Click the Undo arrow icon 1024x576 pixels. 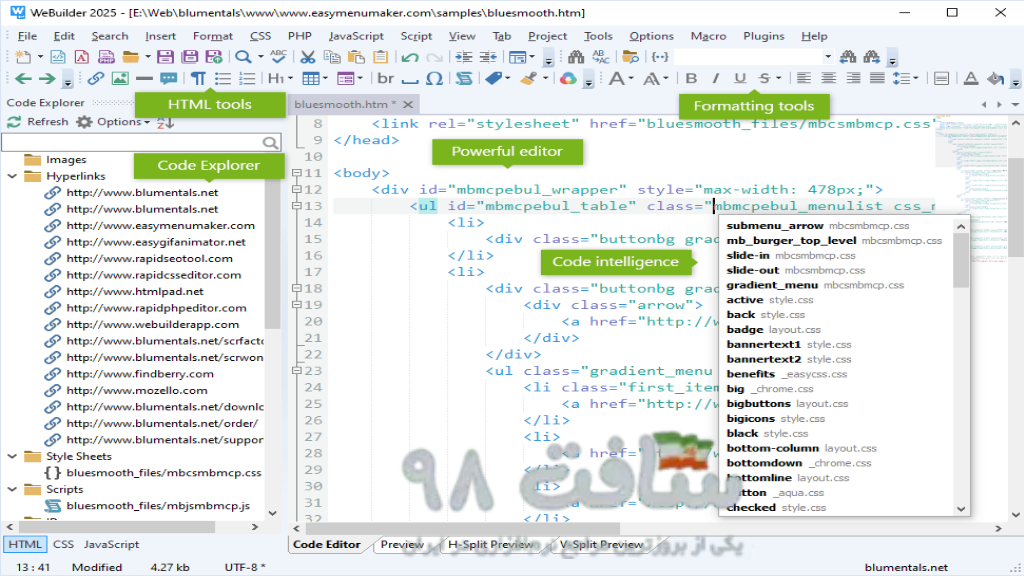click(410, 57)
